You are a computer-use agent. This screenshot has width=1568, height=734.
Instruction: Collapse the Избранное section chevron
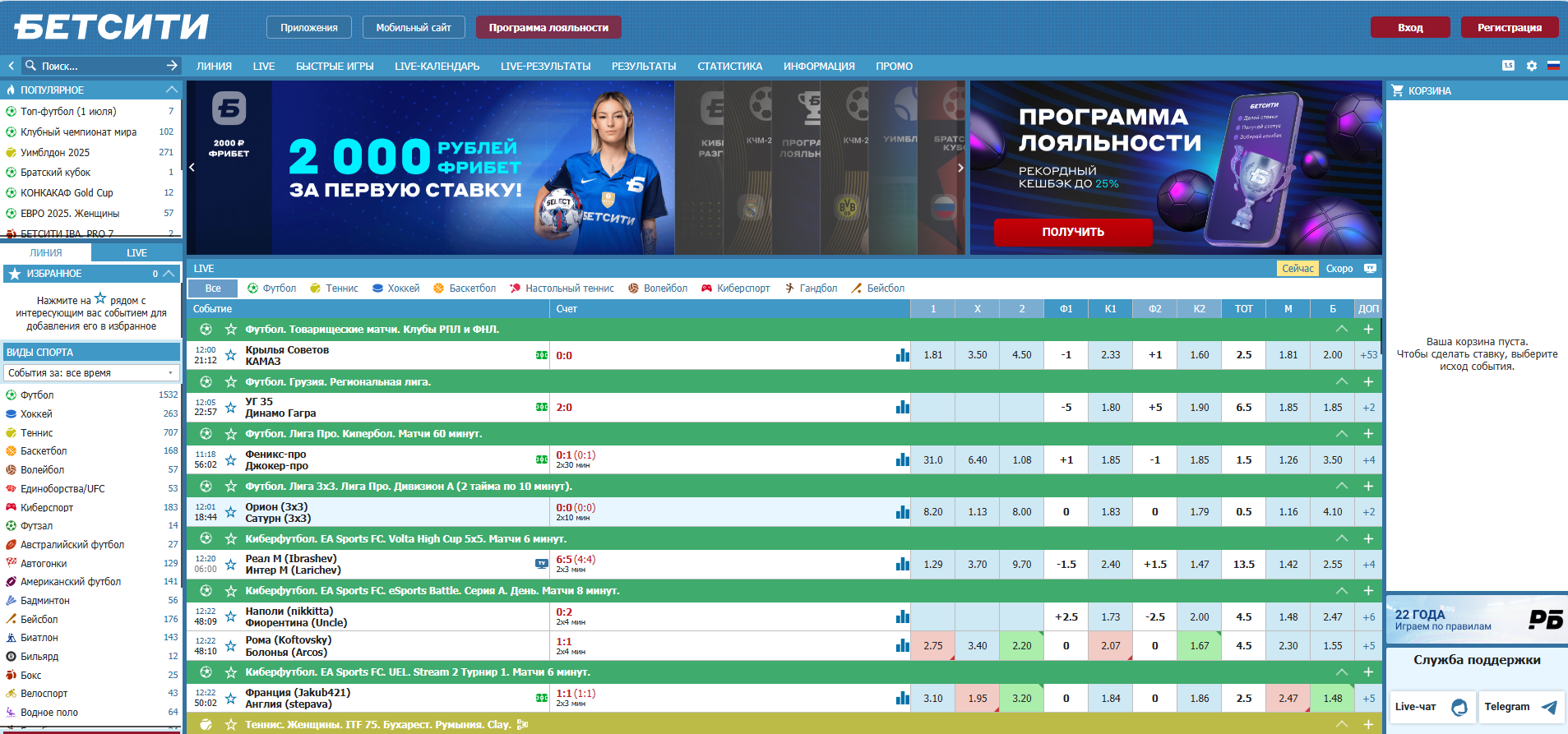(169, 274)
